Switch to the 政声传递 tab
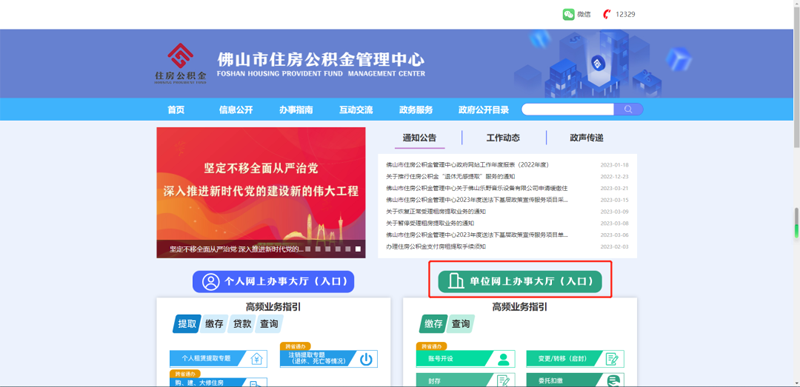The width and height of the screenshot is (800, 387). 587,138
